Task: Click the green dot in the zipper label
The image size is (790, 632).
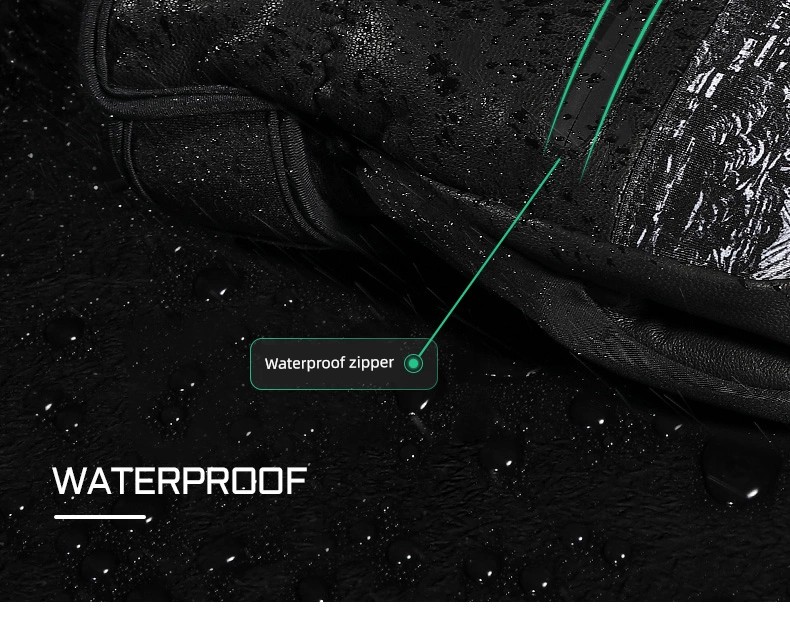Action: 414,363
